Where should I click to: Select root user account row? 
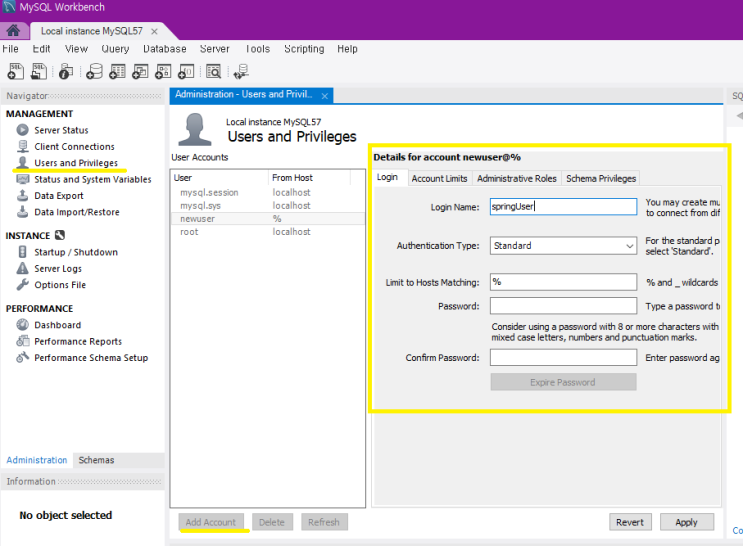click(x=268, y=232)
